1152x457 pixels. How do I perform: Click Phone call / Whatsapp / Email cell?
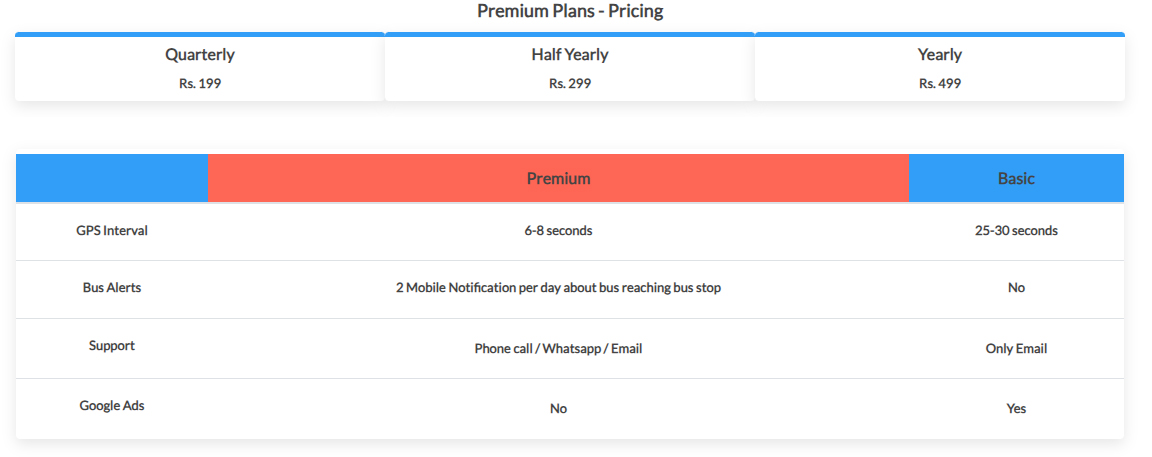pyautogui.click(x=558, y=349)
